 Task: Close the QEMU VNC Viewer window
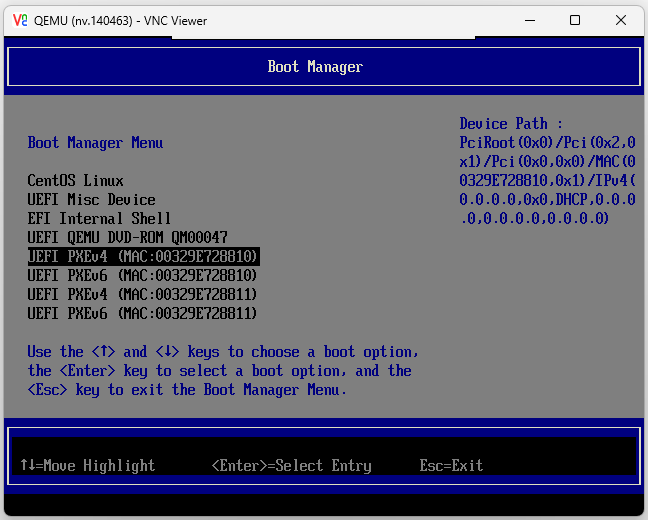pos(621,20)
